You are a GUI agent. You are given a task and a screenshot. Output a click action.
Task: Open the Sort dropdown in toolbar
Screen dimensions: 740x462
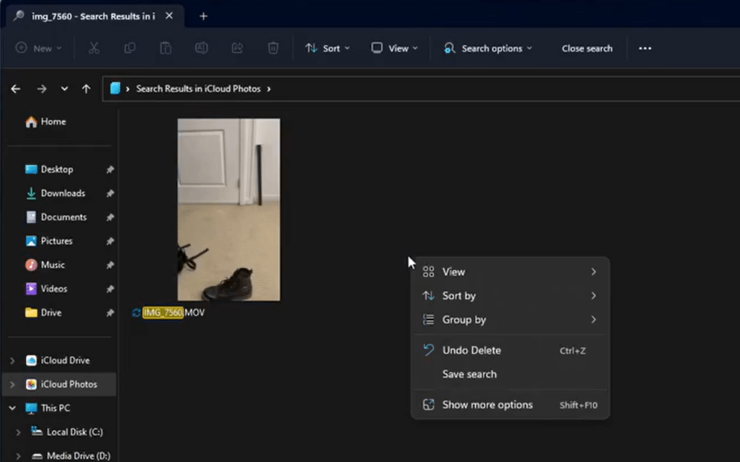click(328, 48)
